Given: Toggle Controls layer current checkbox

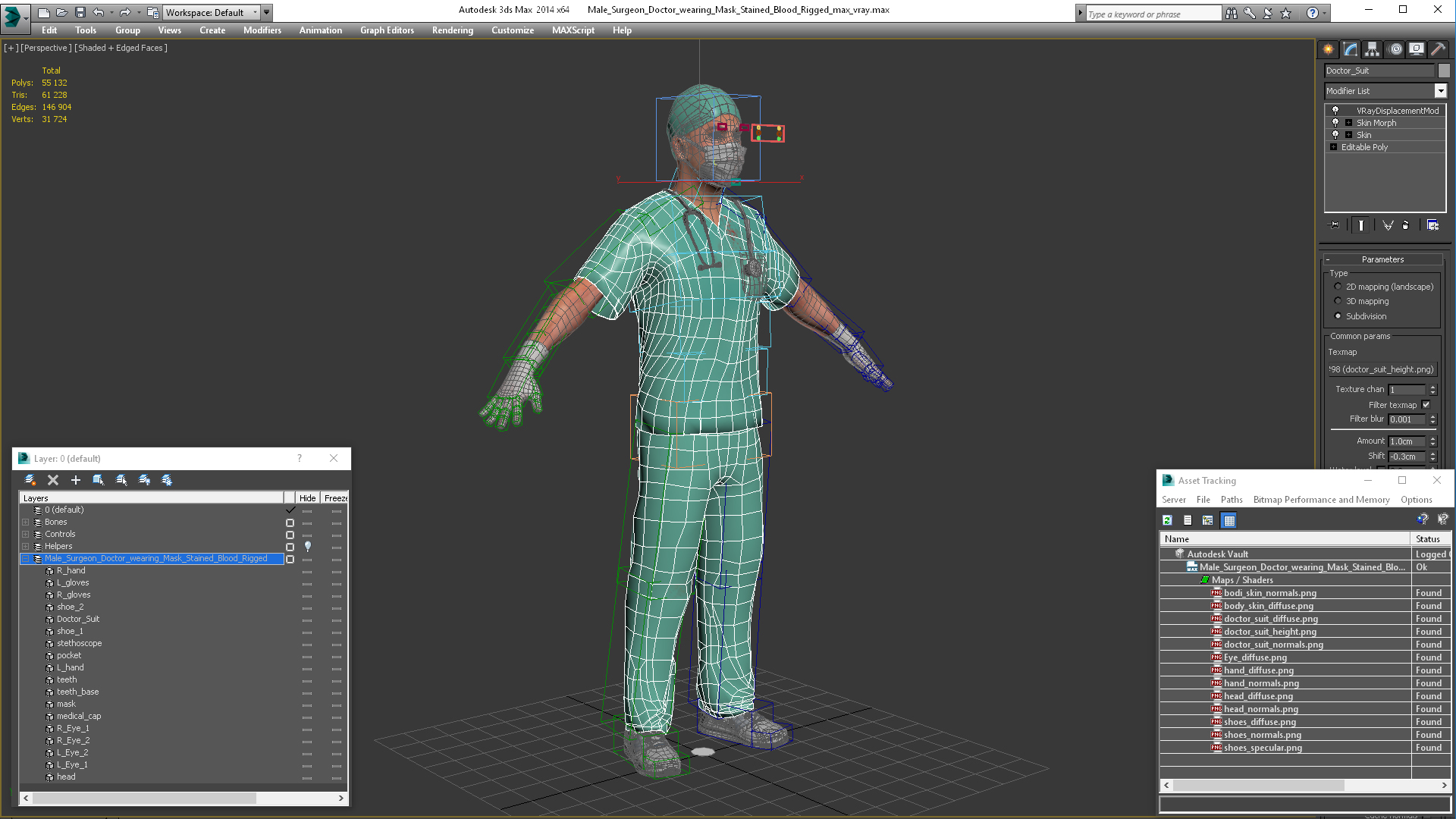Looking at the screenshot, I should point(290,535).
